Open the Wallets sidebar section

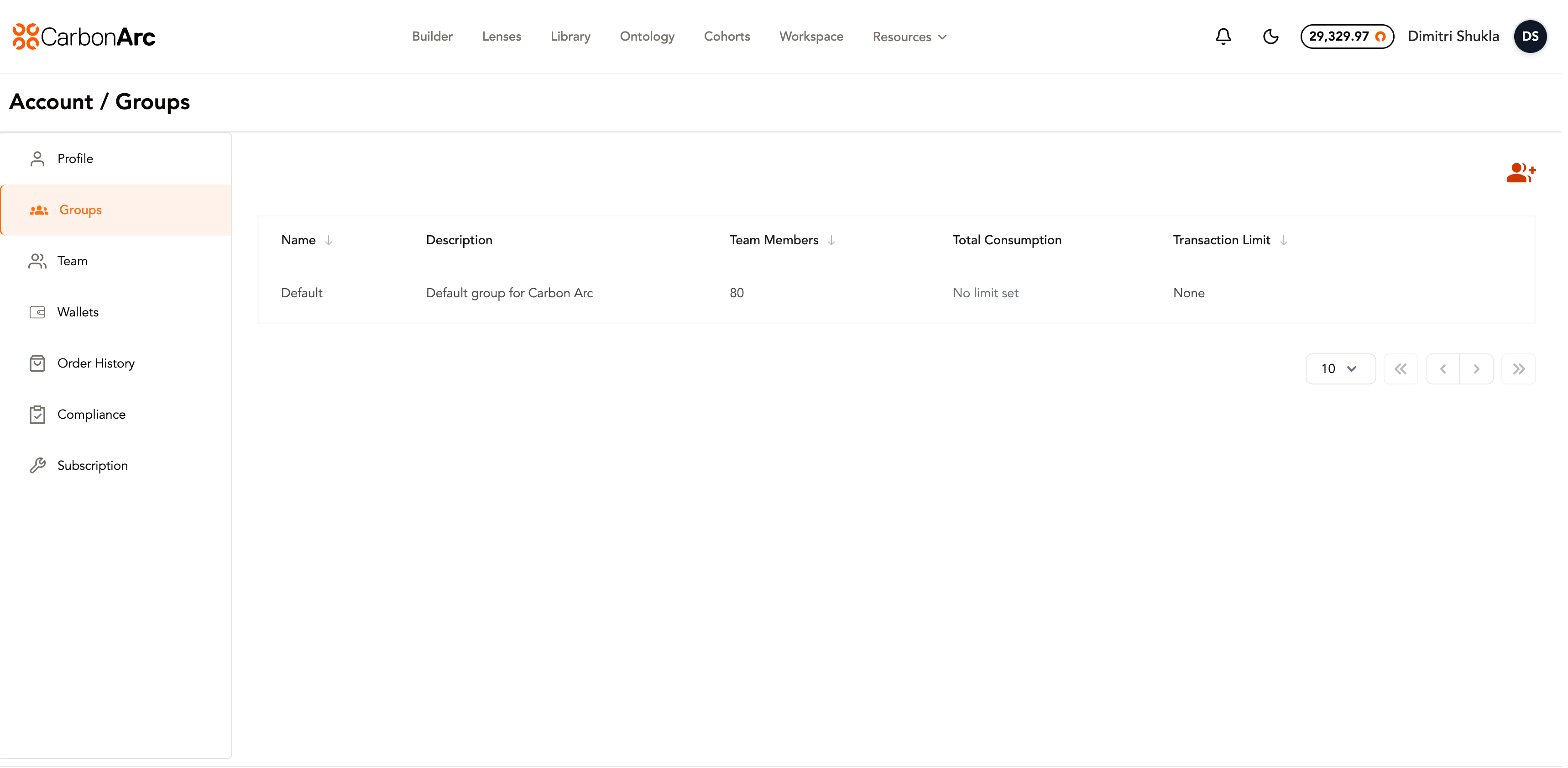tap(78, 312)
